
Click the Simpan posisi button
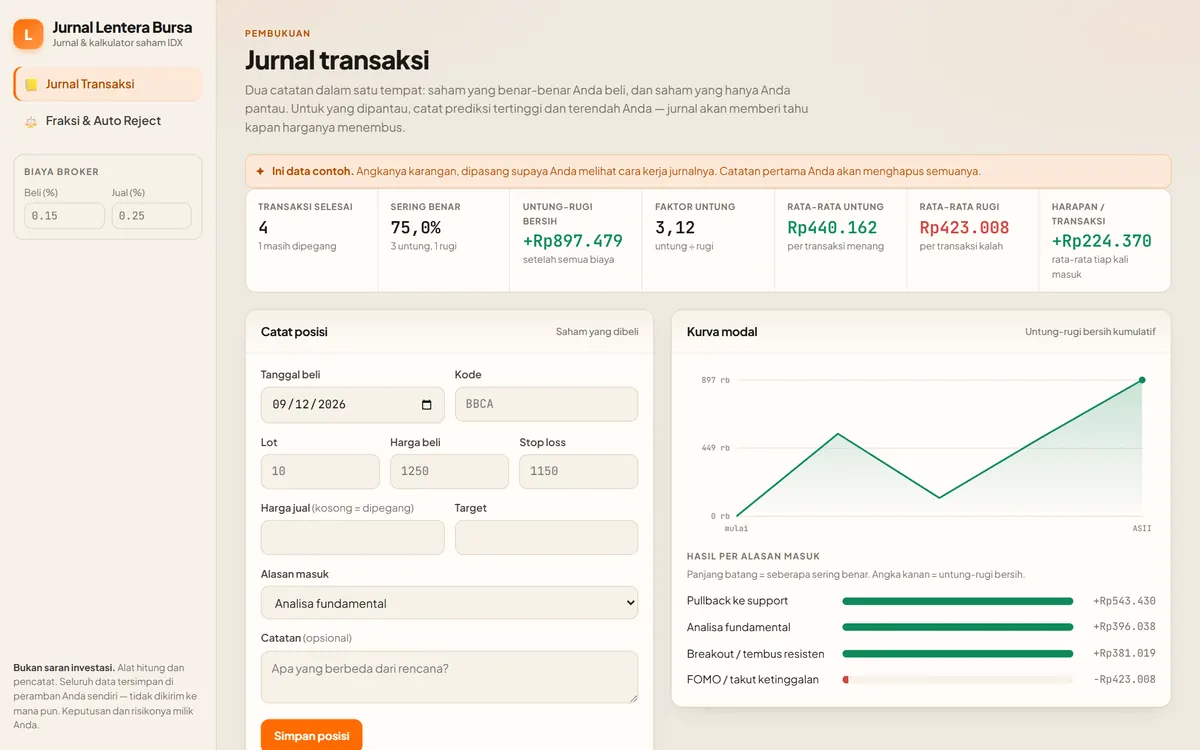tap(312, 736)
